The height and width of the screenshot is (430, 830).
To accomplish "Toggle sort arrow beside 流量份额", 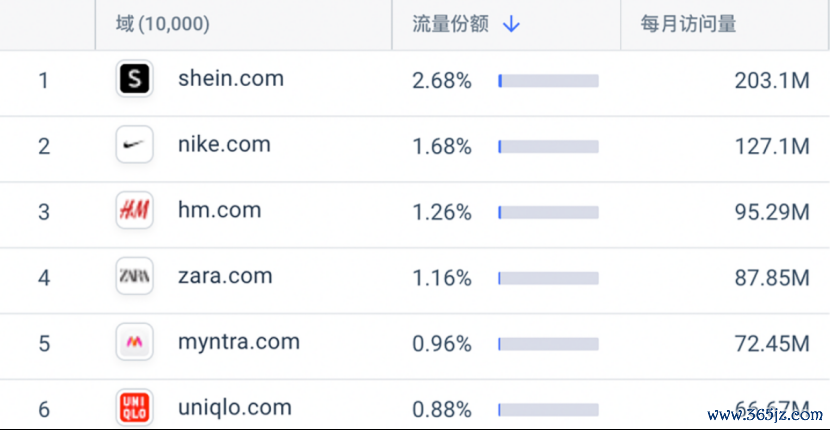I will pyautogui.click(x=511, y=24).
